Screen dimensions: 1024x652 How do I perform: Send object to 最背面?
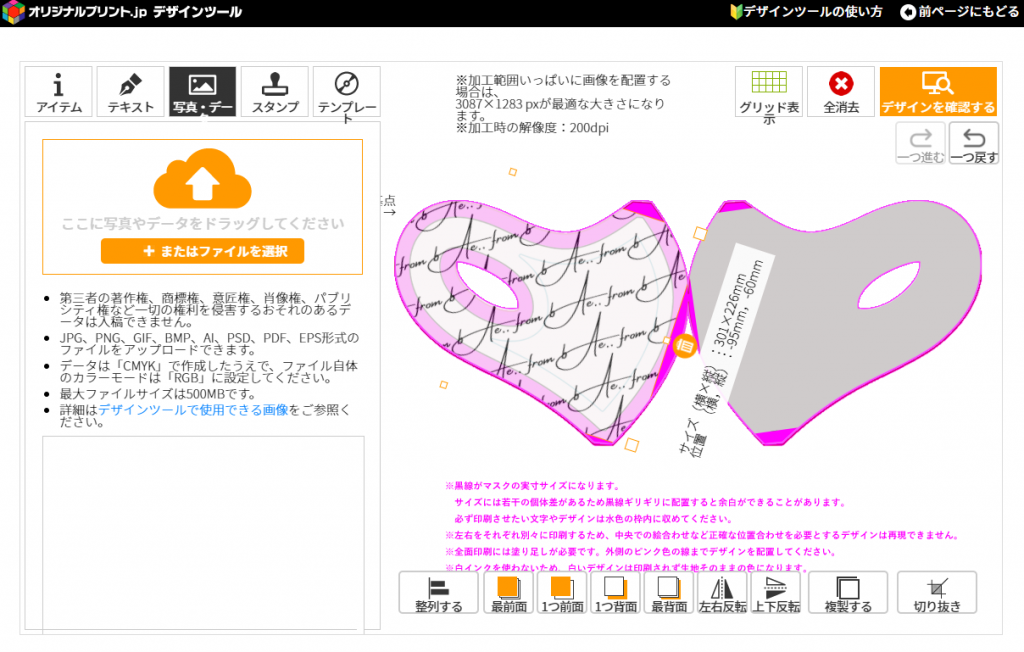pos(669,593)
